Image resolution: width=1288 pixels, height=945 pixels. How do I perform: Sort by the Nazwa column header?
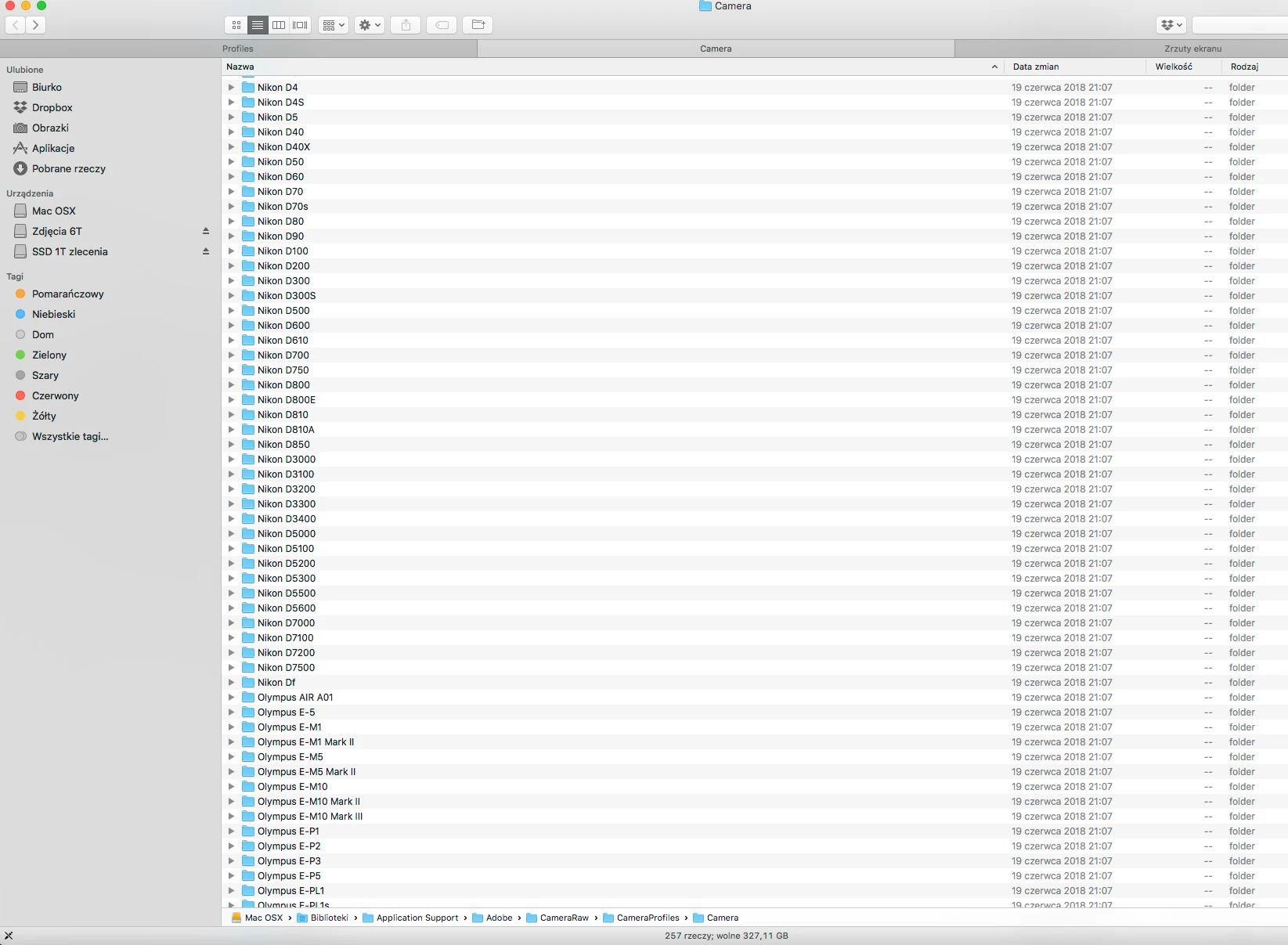(612, 67)
